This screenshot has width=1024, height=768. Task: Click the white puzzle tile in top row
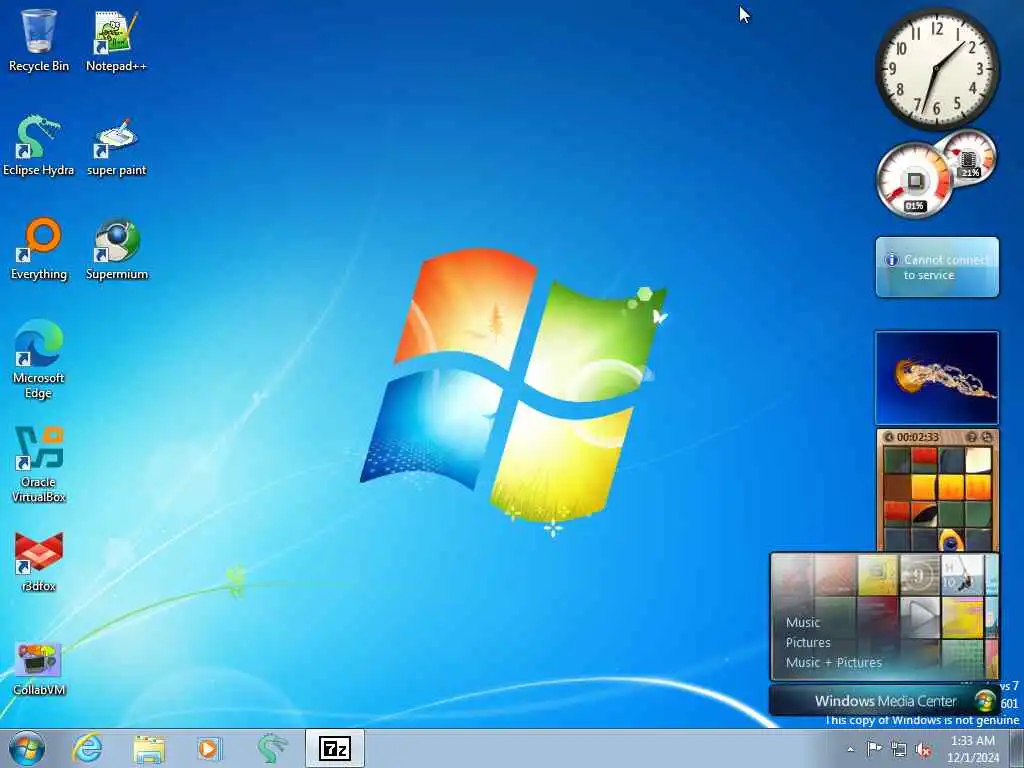coord(978,460)
